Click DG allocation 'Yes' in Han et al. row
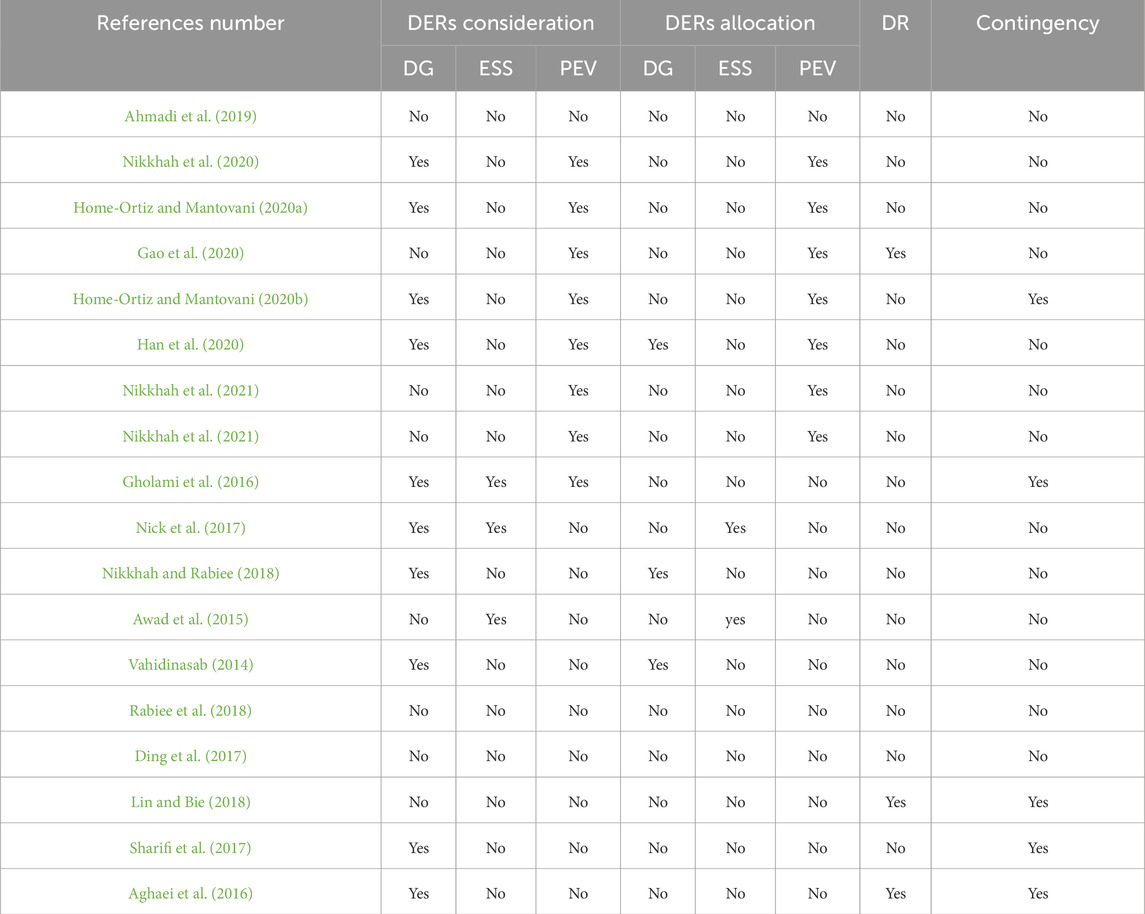 pyautogui.click(x=658, y=345)
